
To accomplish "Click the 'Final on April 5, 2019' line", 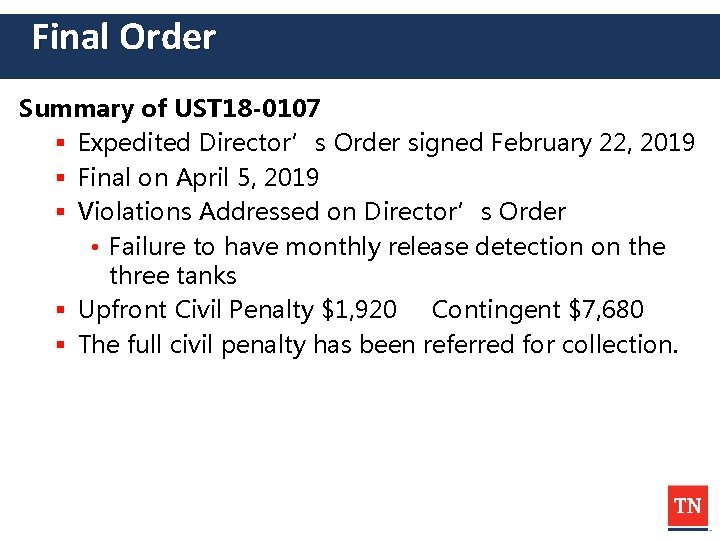I will pos(198,178).
